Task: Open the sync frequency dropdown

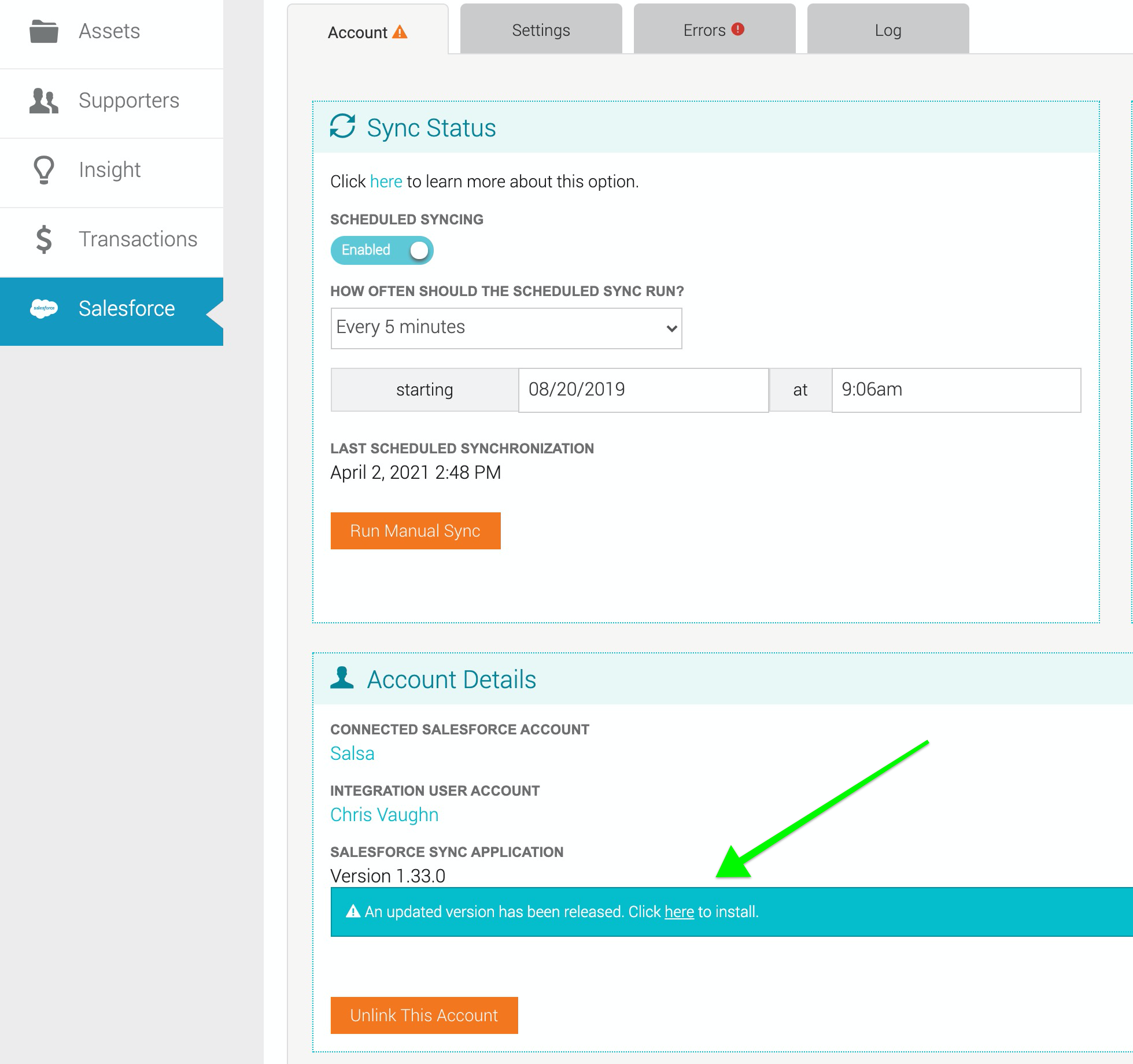Action: click(506, 328)
